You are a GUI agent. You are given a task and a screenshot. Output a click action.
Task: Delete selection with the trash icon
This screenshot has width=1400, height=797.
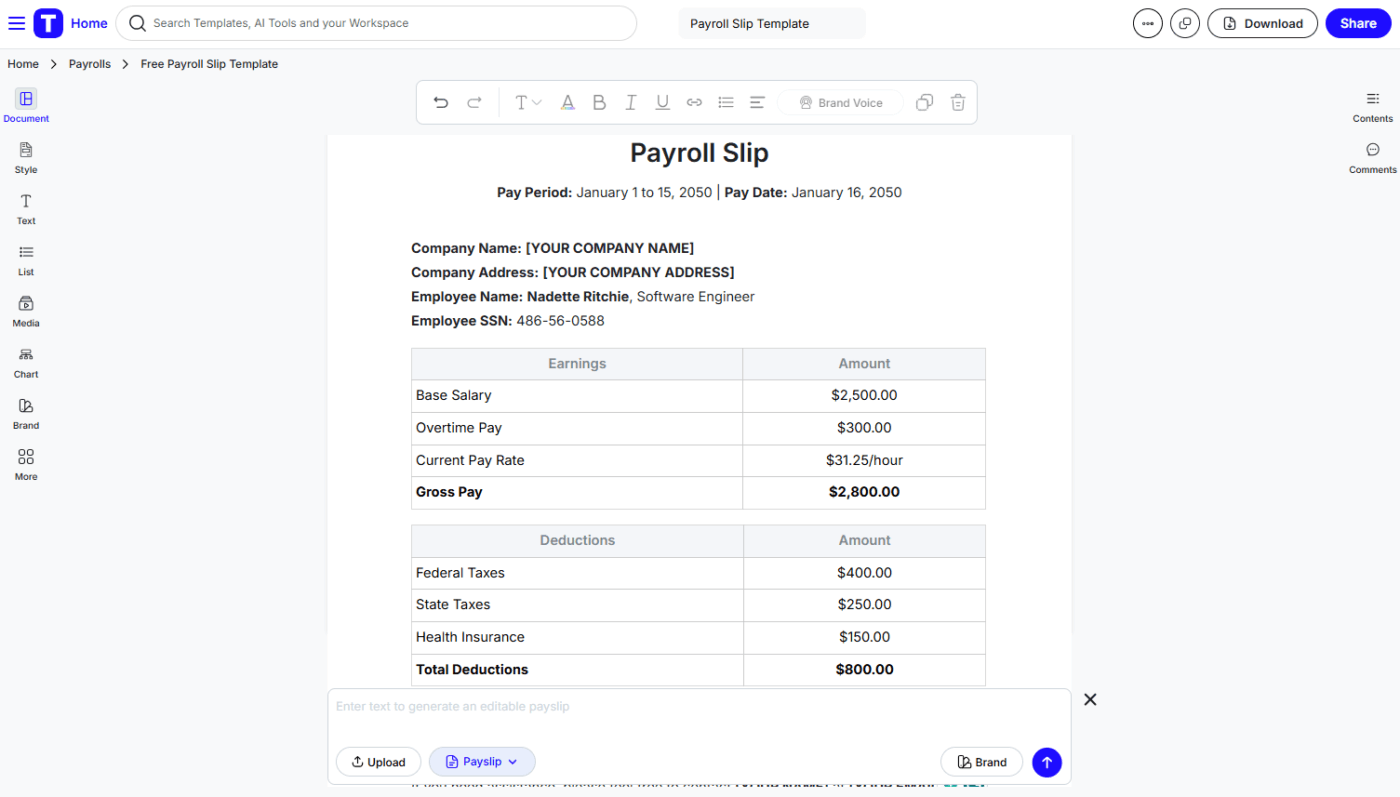coord(957,102)
